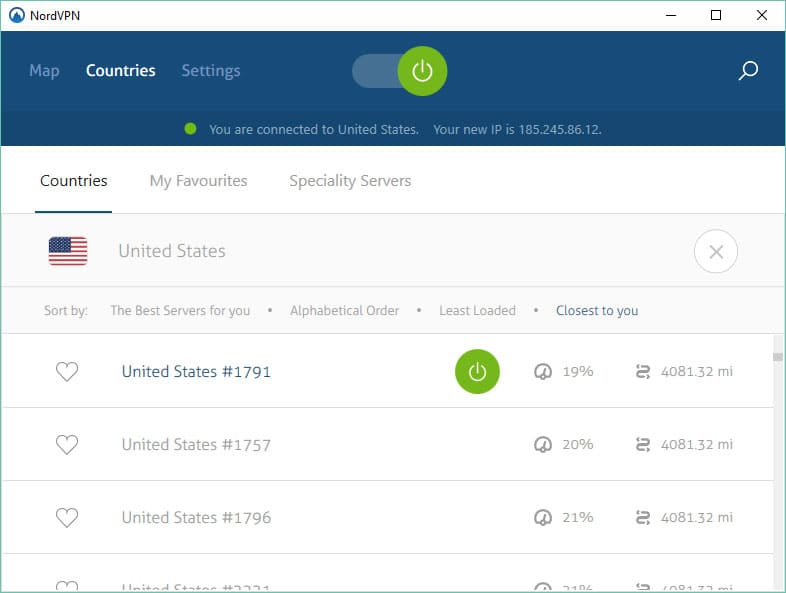Favourite United States #1796 with heart
Image resolution: width=786 pixels, height=593 pixels.
[67, 517]
